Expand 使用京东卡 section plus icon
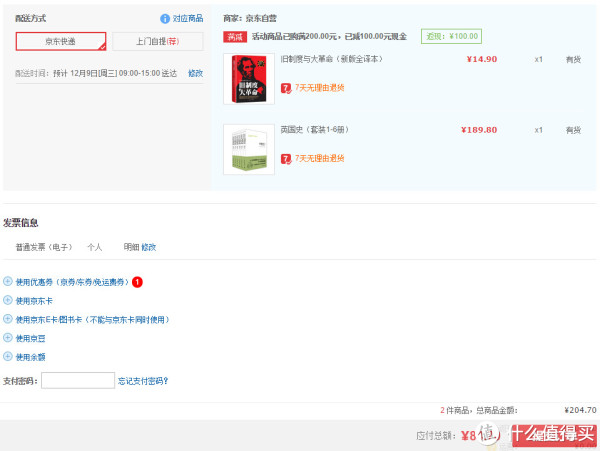The width and height of the screenshot is (600, 451). [x=8, y=300]
